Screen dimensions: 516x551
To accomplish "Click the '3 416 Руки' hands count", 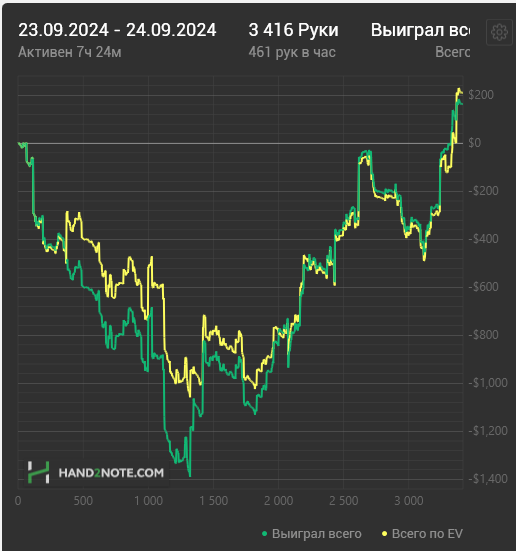I will click(294, 30).
